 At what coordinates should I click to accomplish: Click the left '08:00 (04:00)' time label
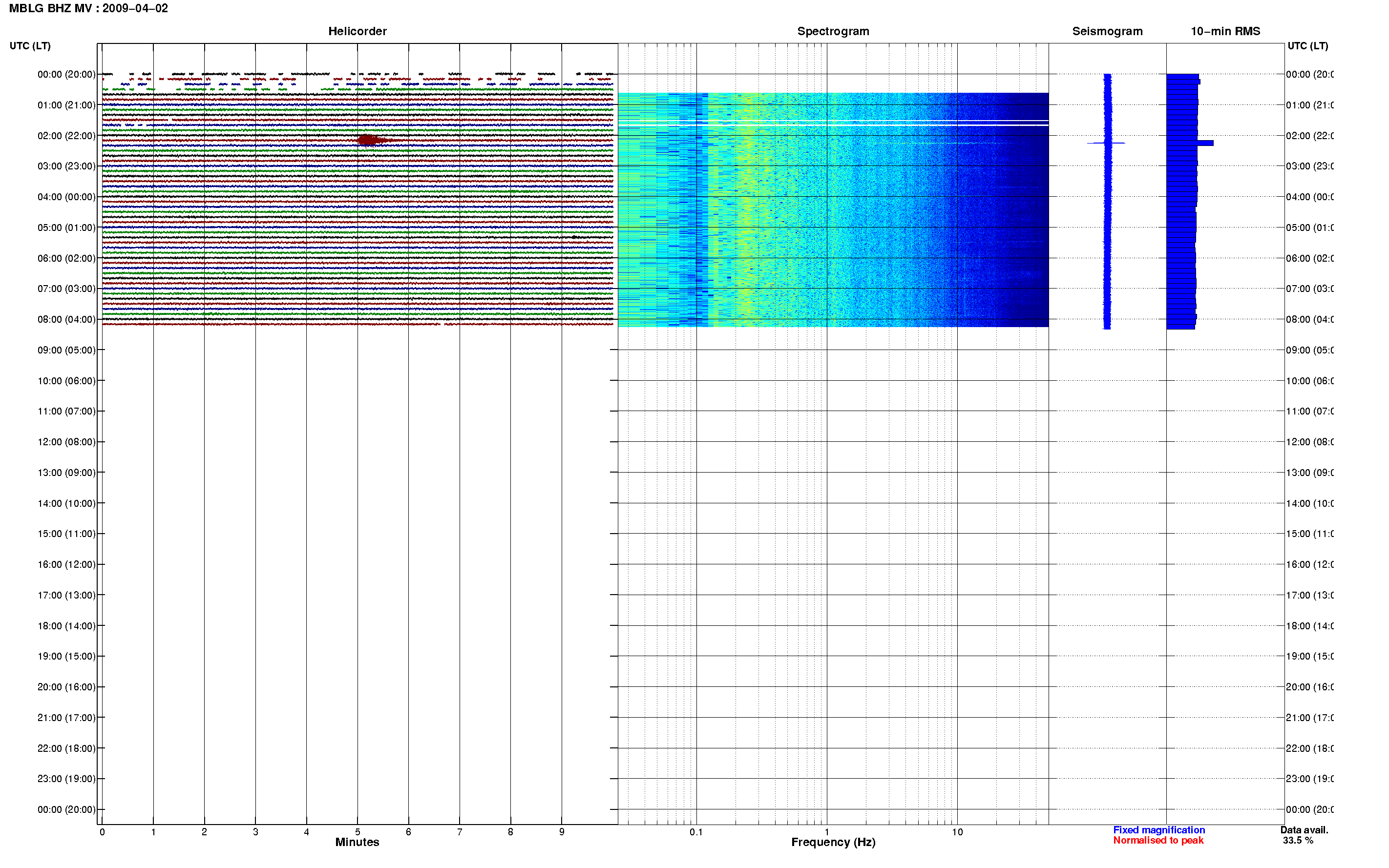pos(66,320)
